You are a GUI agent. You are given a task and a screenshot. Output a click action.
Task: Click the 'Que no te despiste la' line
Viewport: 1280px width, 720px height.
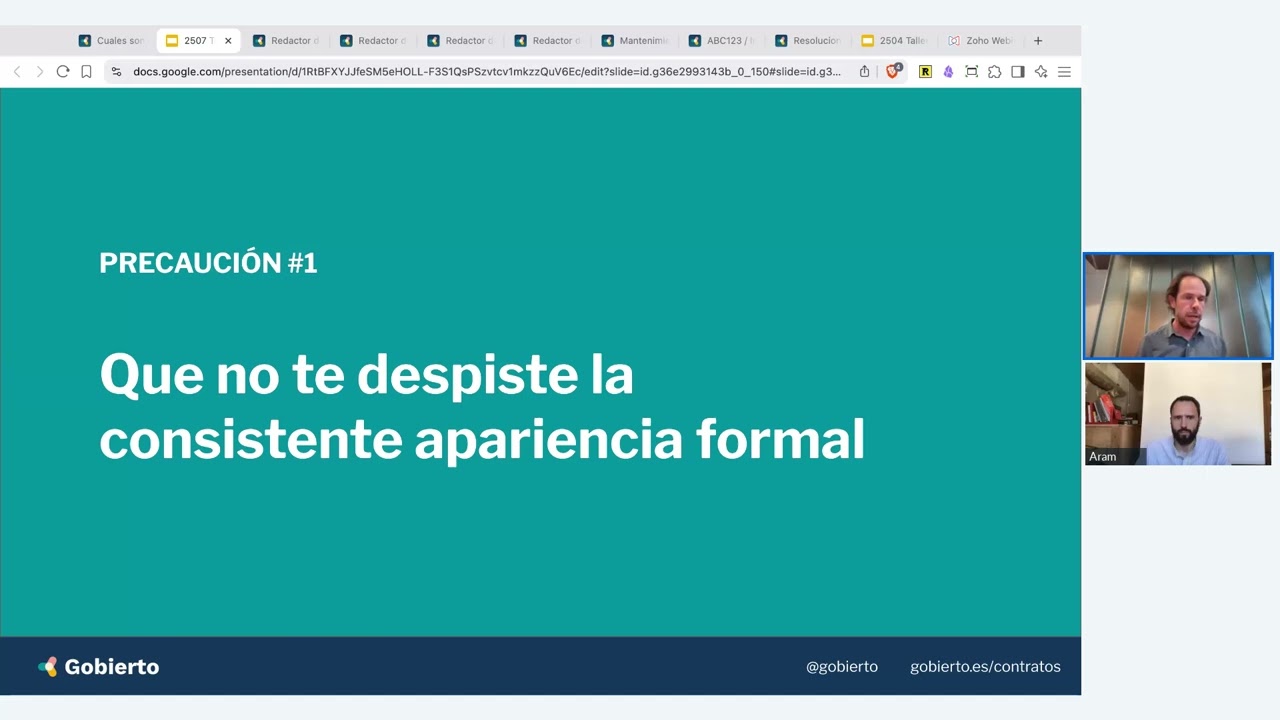(366, 375)
